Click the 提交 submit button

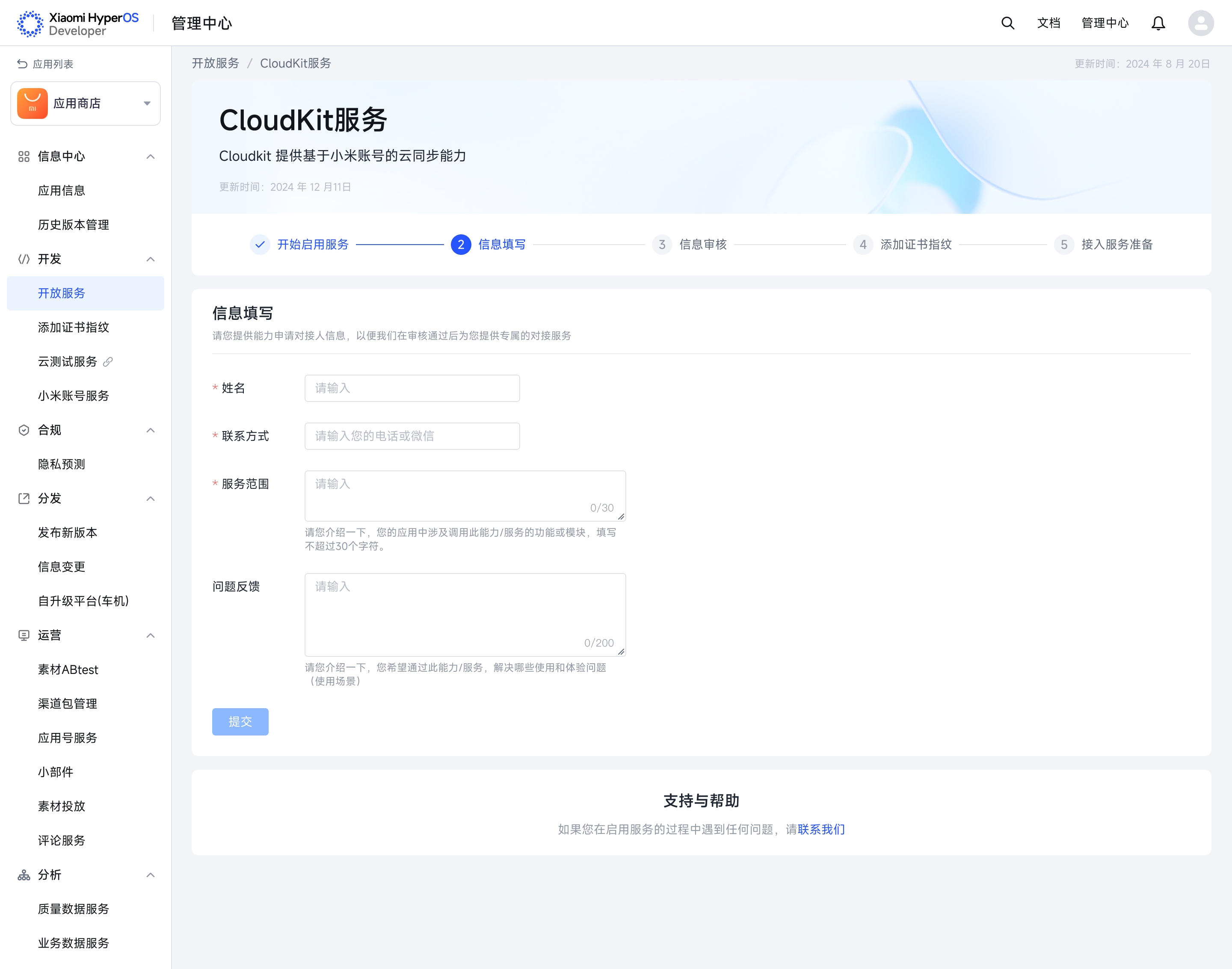tap(240, 722)
